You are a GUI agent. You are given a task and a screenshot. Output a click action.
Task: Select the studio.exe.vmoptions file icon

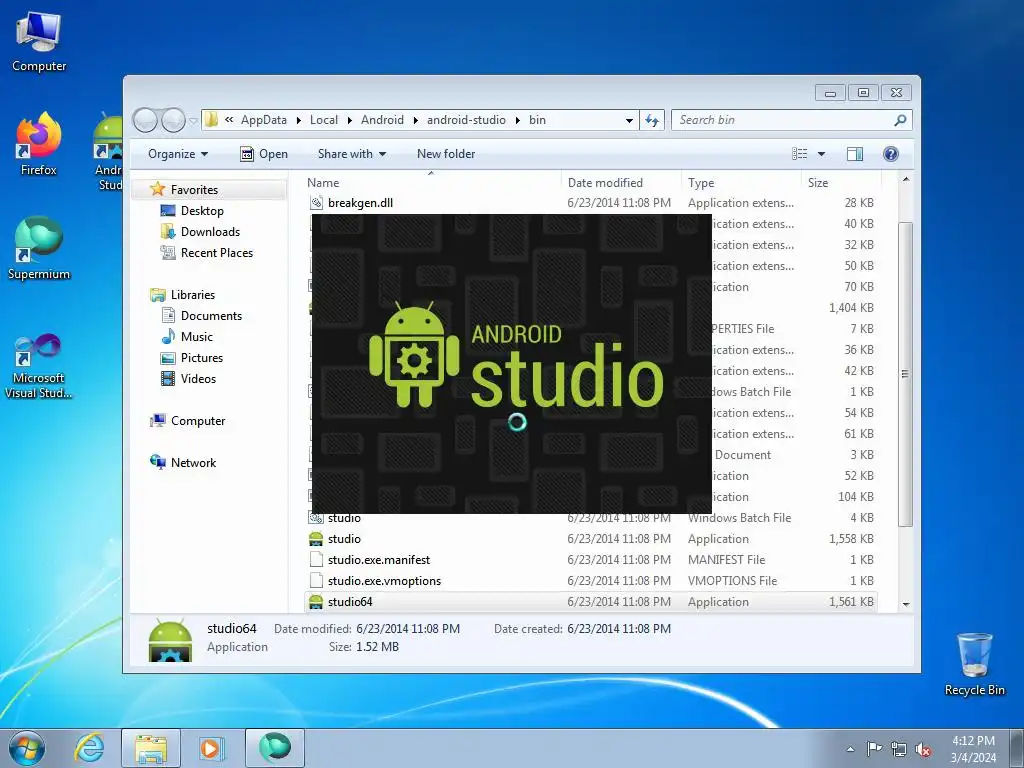[316, 581]
